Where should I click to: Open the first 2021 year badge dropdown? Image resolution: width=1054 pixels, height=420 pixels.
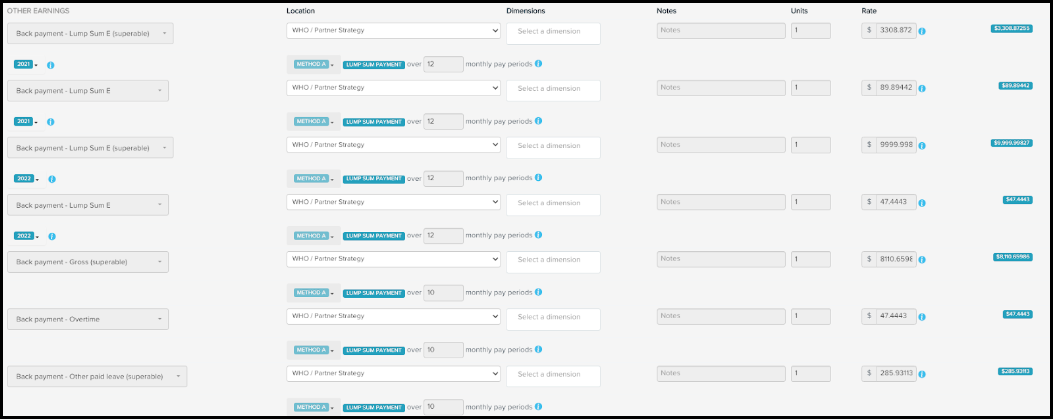[x=25, y=65]
